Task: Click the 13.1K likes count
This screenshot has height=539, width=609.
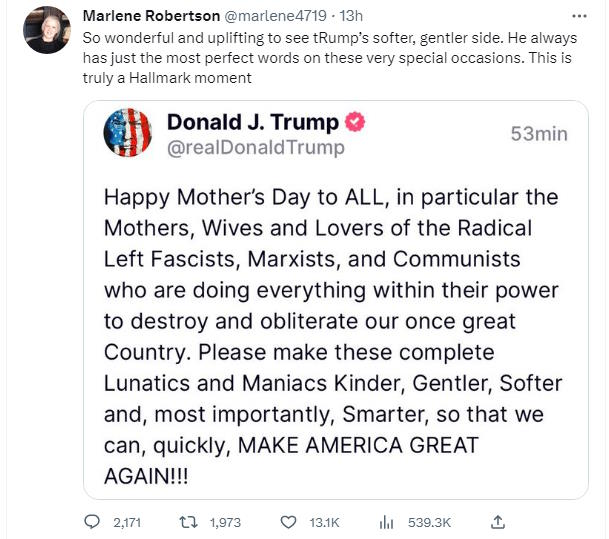Action: point(324,522)
